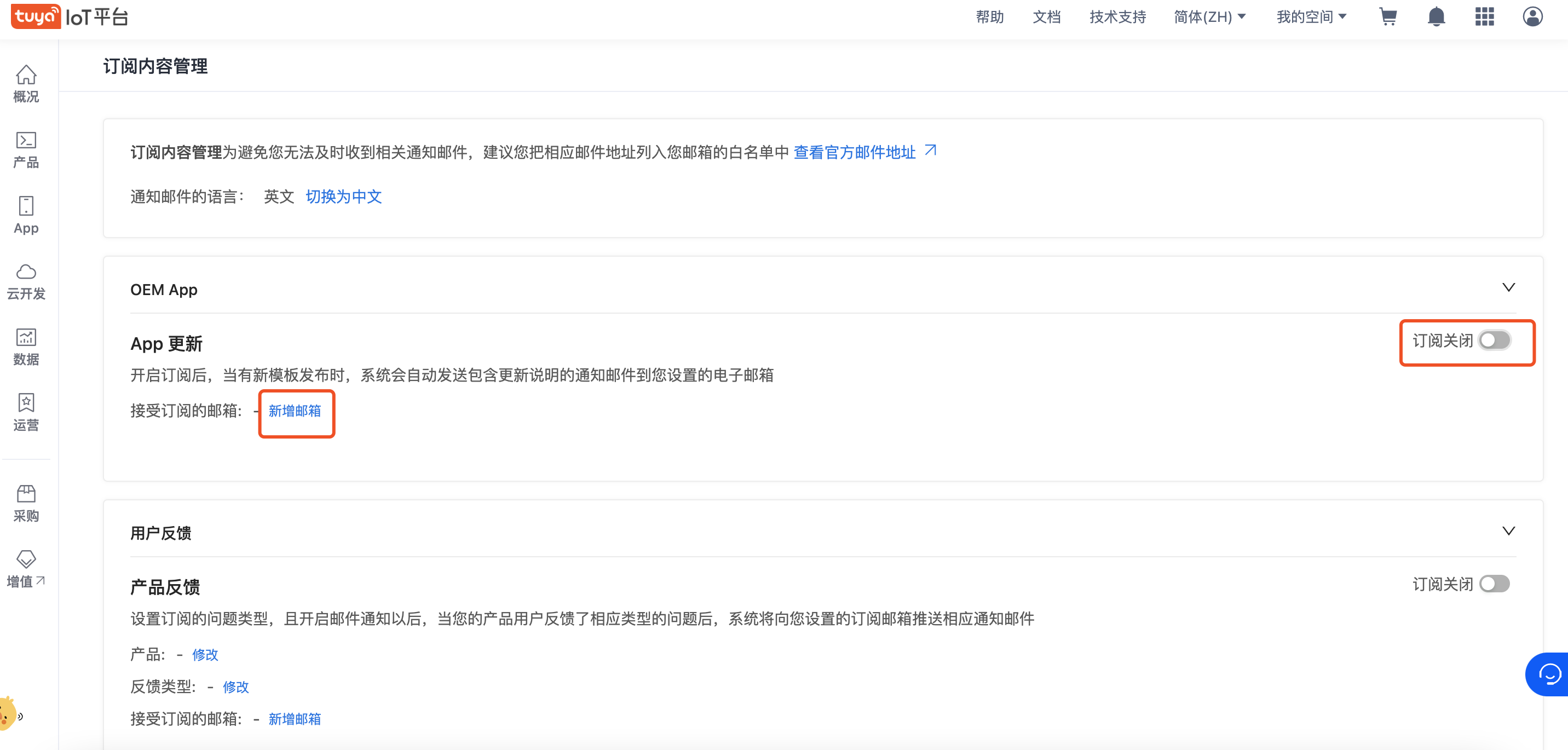This screenshot has height=750, width=1568.
Task: Click the 切换为中文 link
Action: pyautogui.click(x=343, y=197)
